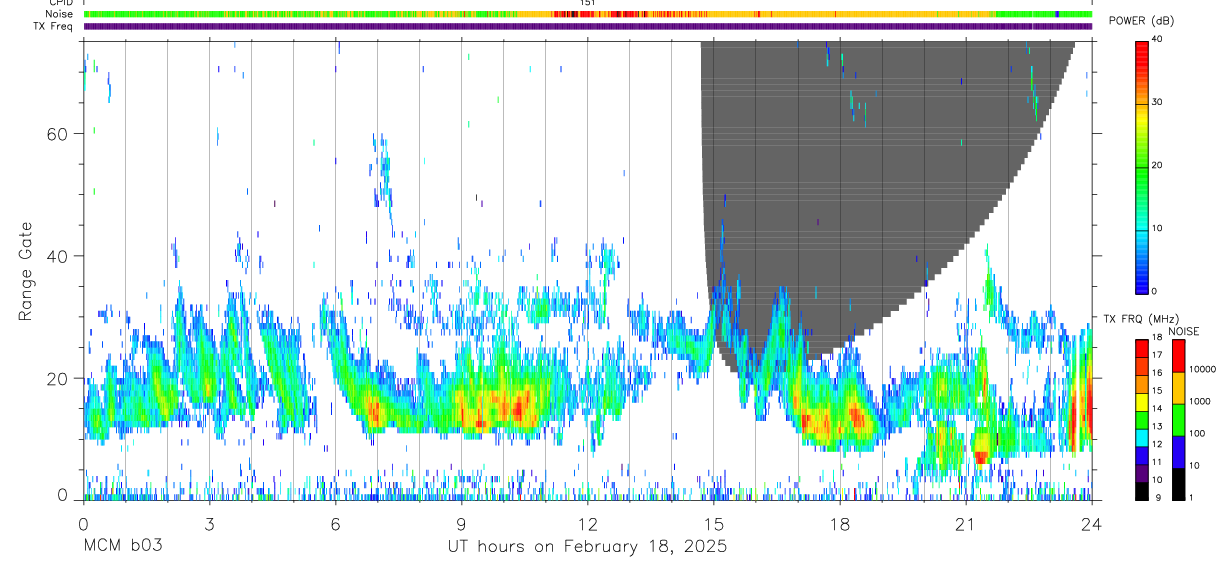Image resolution: width=1228 pixels, height=567 pixels.
Task: Click the '13' label on the TX FRQ legend
Action: tap(1157, 427)
